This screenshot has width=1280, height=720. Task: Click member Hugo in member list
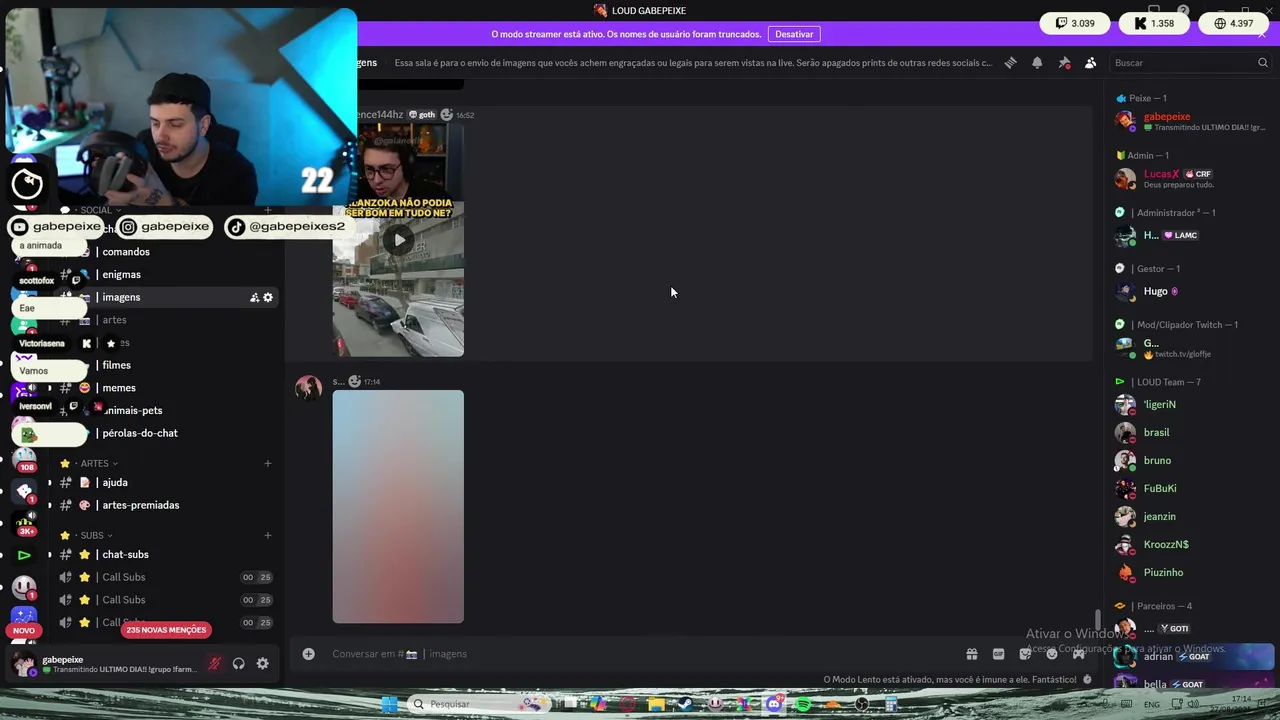[x=1190, y=292]
